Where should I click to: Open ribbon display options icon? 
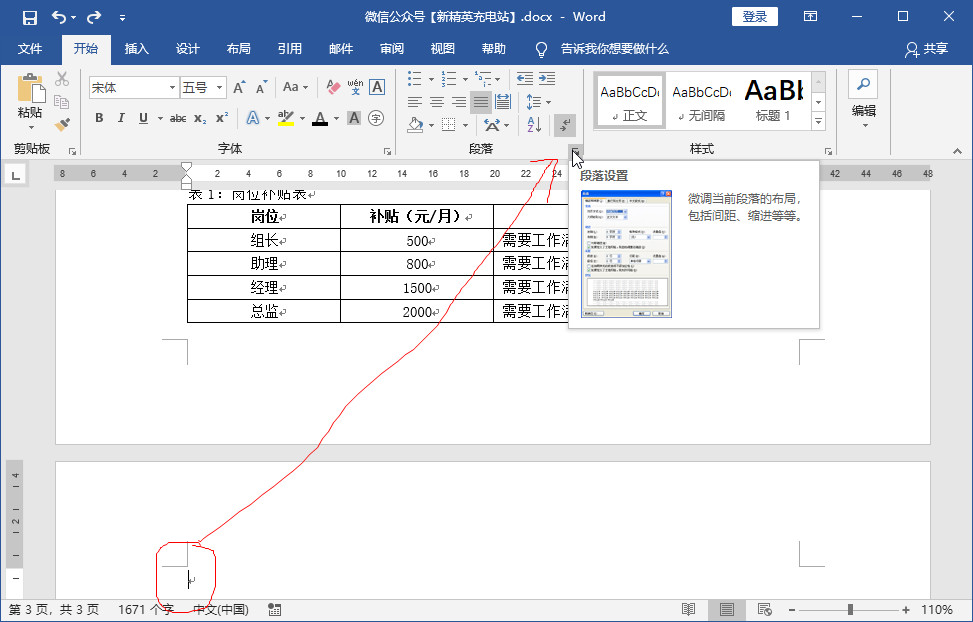tap(810, 17)
